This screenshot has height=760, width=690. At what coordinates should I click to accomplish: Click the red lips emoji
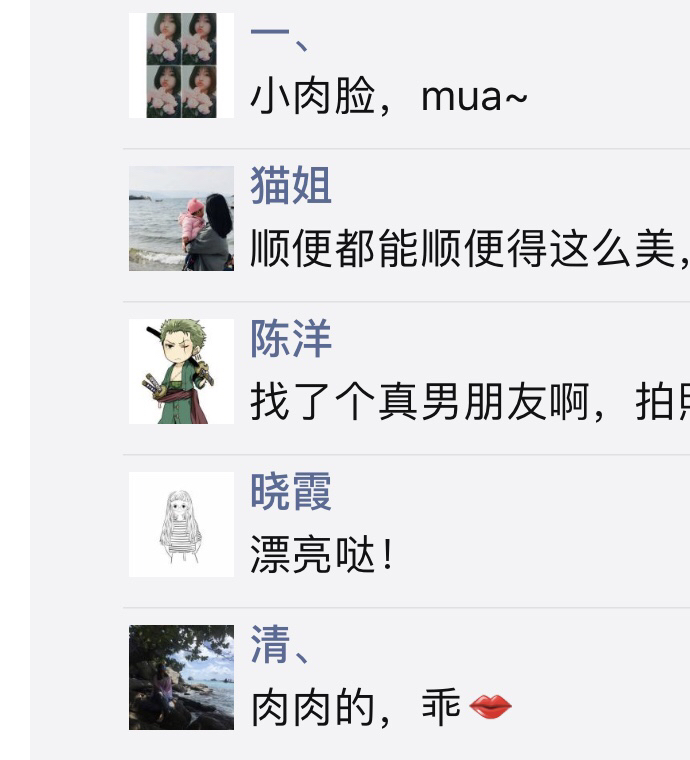pos(490,707)
